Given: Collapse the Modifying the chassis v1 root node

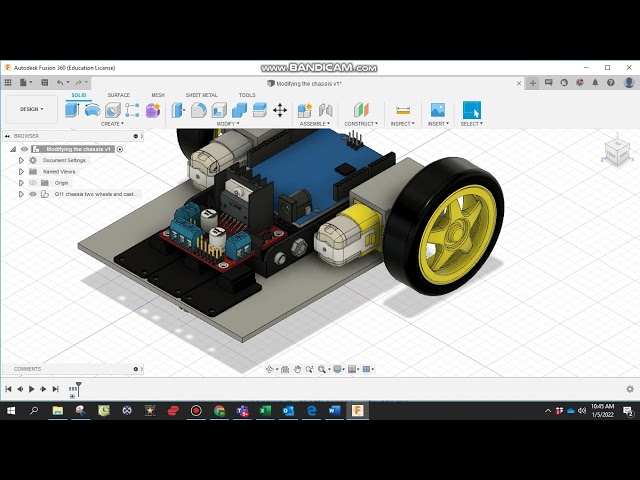Looking at the screenshot, I should click(13, 149).
